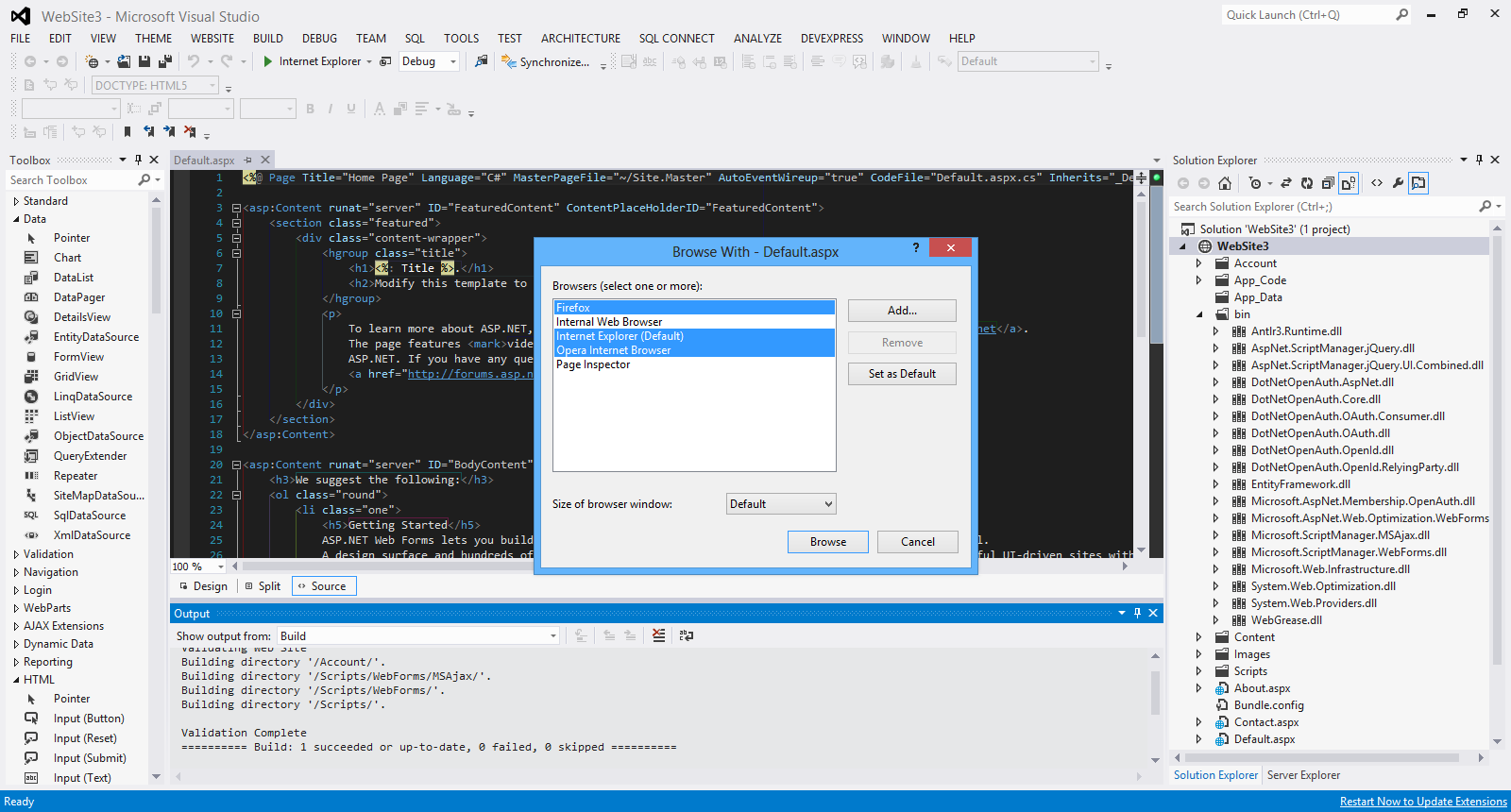The image size is (1511, 812).
Task: Click the Save All toolbar icon
Action: click(165, 61)
